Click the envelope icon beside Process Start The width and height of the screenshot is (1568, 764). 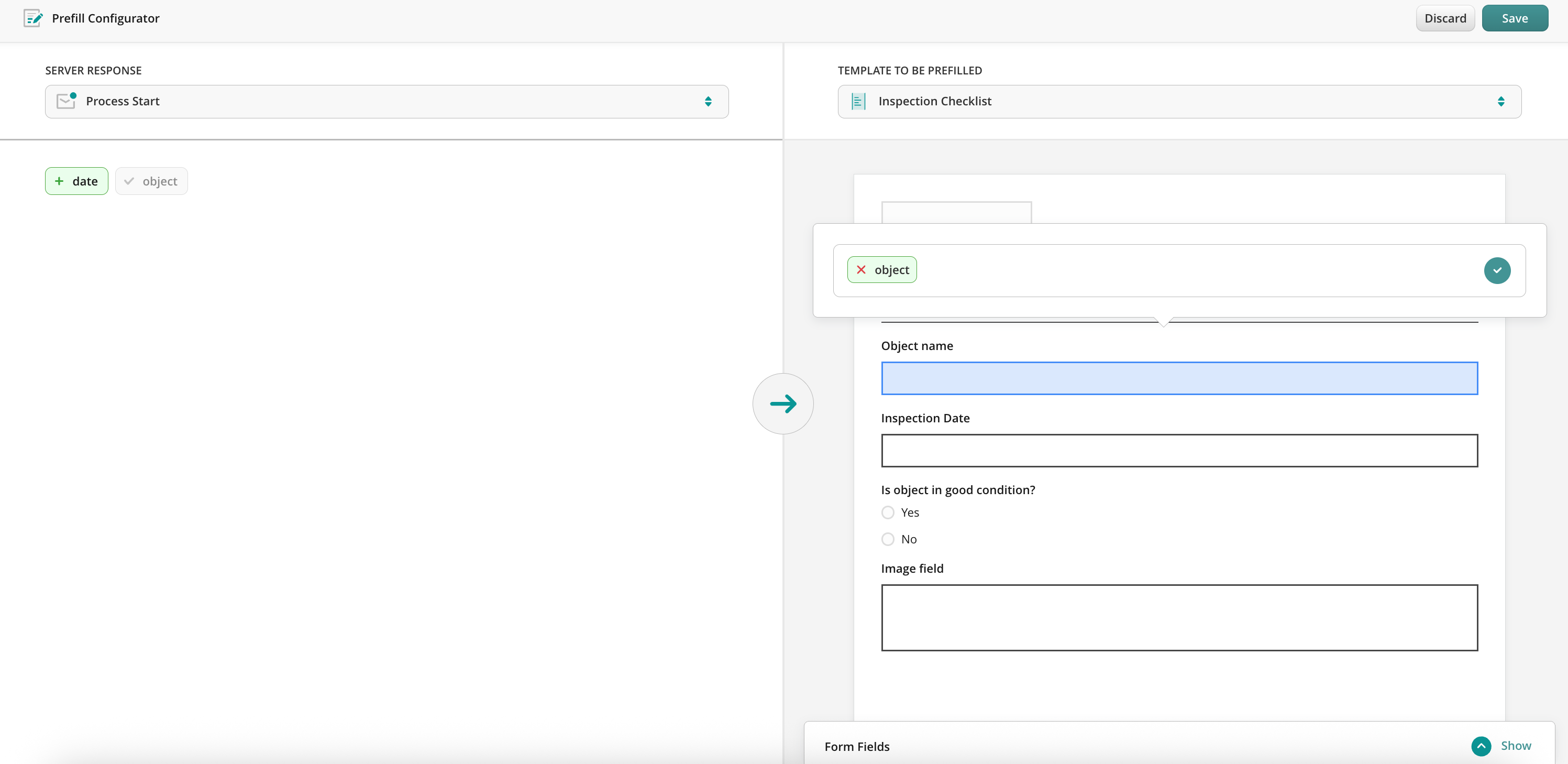66,101
